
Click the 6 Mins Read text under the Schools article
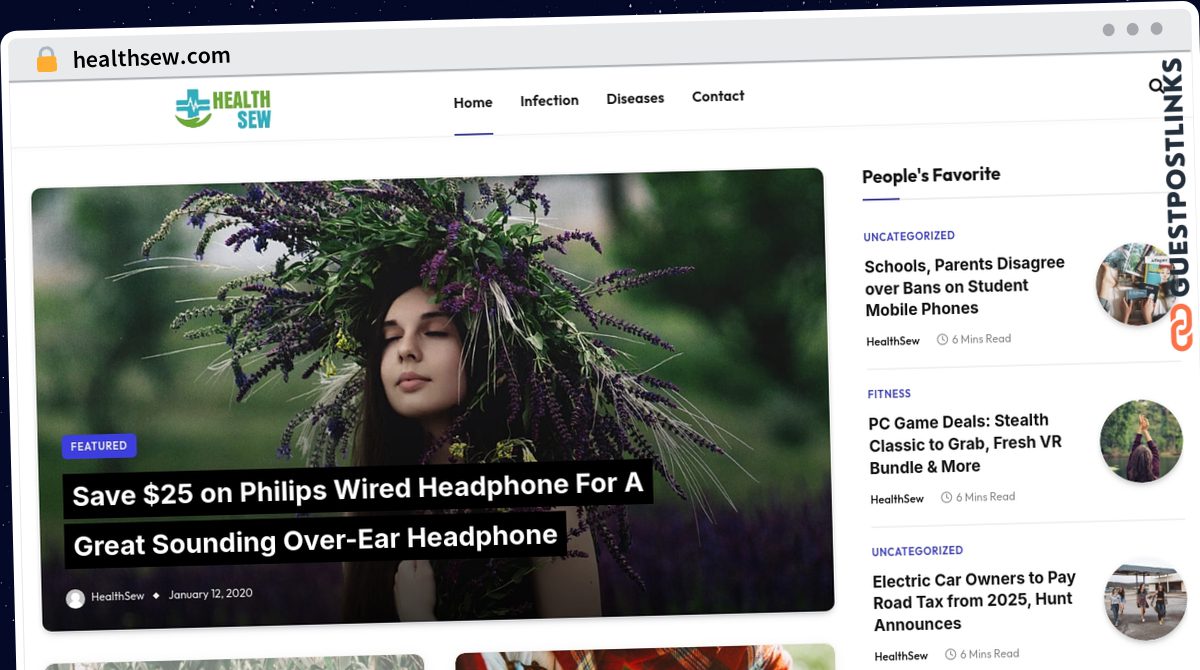[x=981, y=339]
